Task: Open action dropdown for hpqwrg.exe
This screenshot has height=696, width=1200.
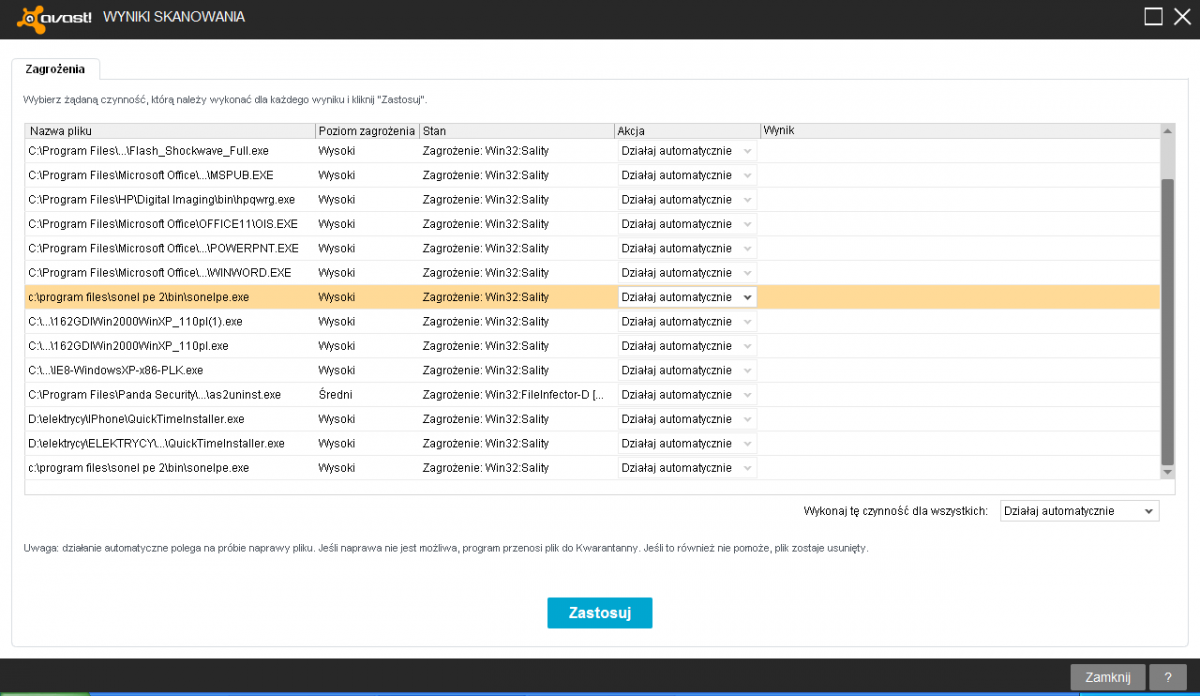Action: (x=687, y=199)
